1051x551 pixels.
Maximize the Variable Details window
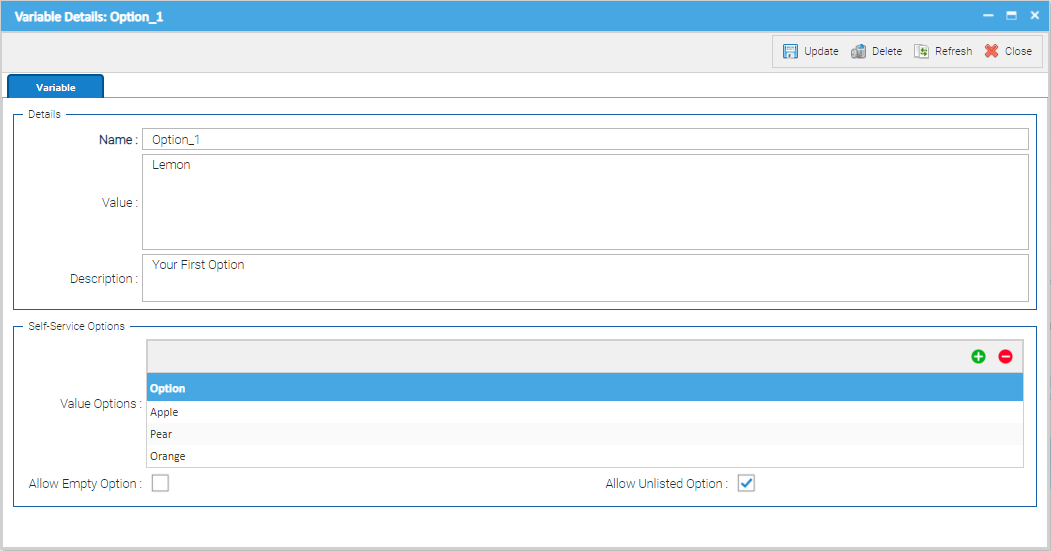[x=1011, y=16]
